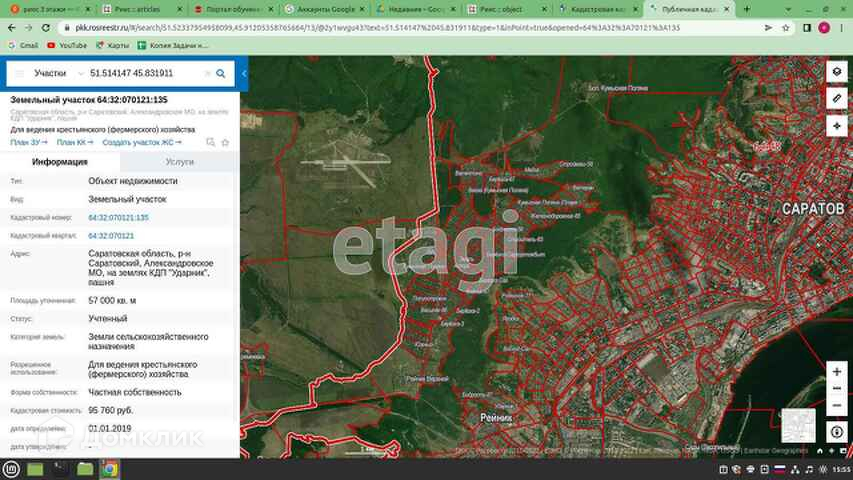The height and width of the screenshot is (480, 853).
Task: Click the share icon in address bar
Action: pyautogui.click(x=768, y=28)
